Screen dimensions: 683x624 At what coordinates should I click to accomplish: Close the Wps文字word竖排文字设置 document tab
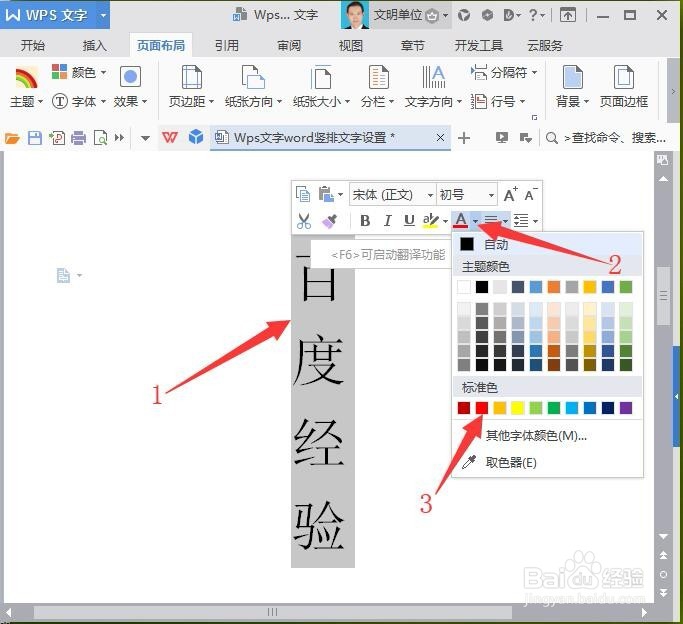440,138
